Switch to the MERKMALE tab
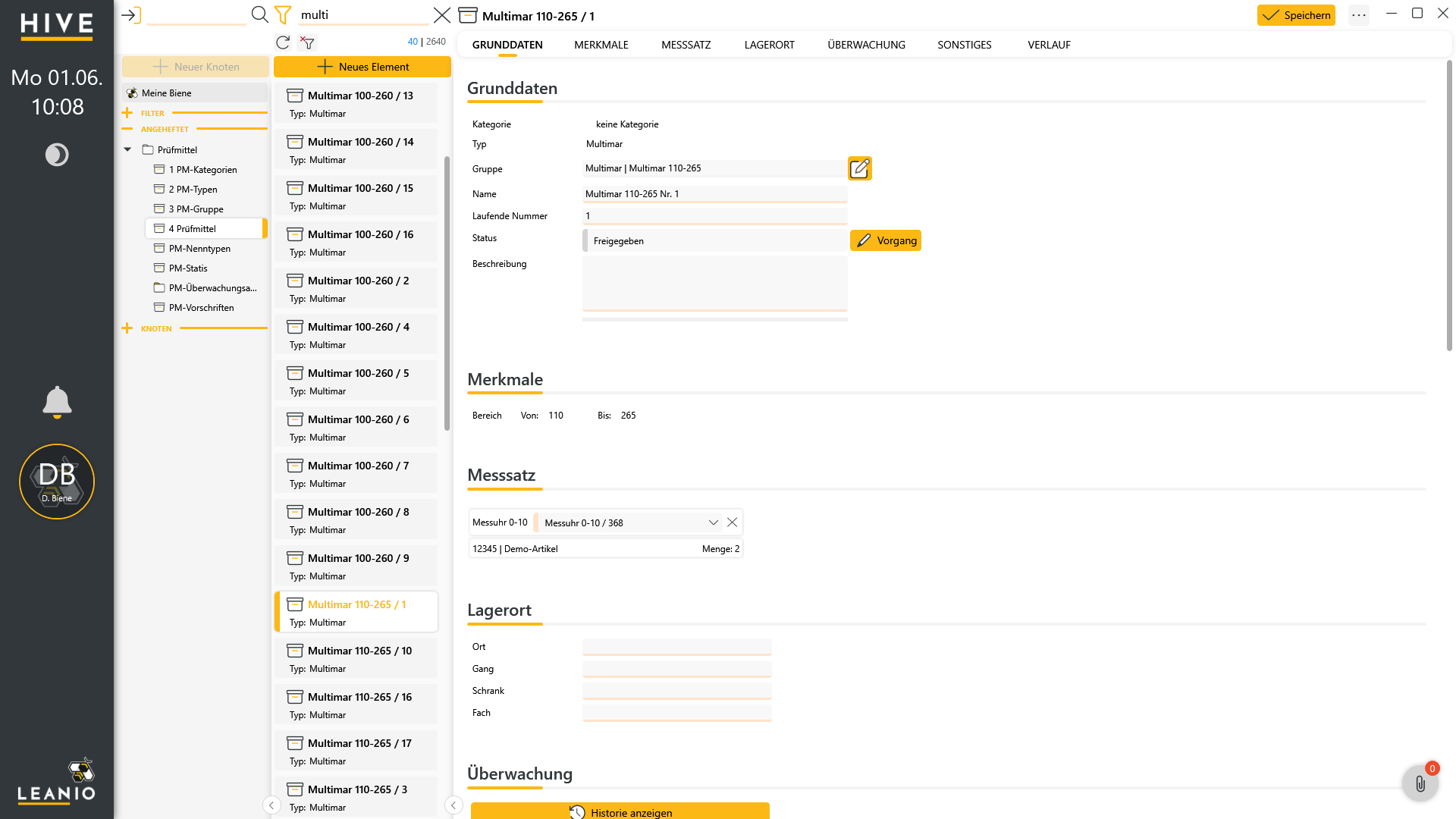This screenshot has width=1456, height=819. click(x=601, y=45)
